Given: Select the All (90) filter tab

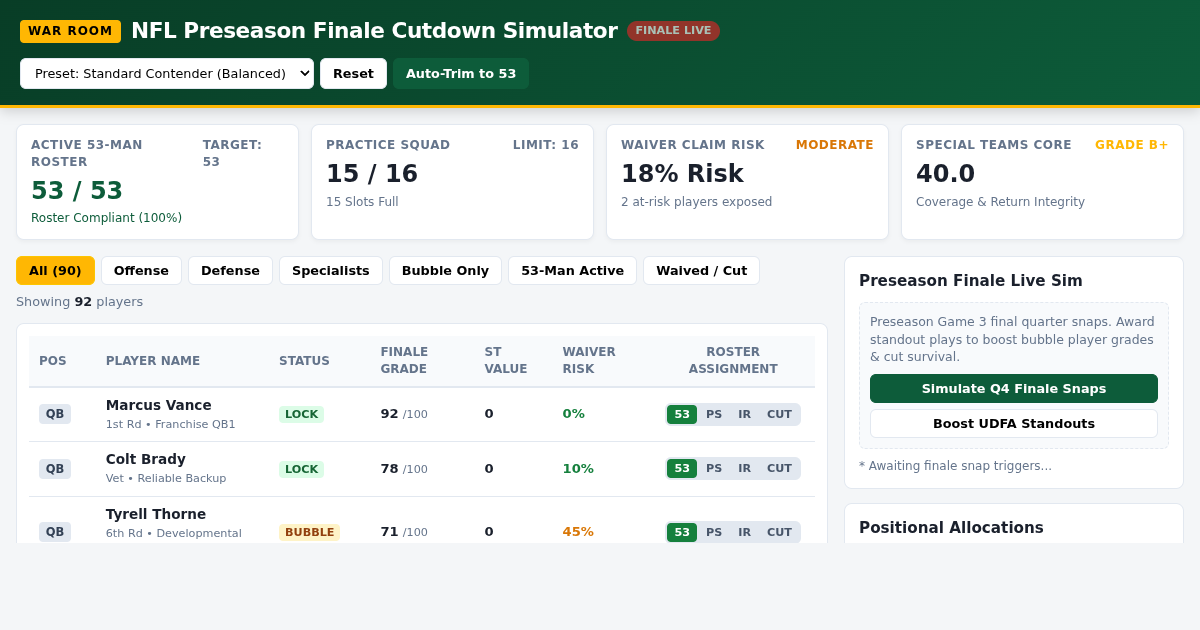Looking at the screenshot, I should point(55,270).
